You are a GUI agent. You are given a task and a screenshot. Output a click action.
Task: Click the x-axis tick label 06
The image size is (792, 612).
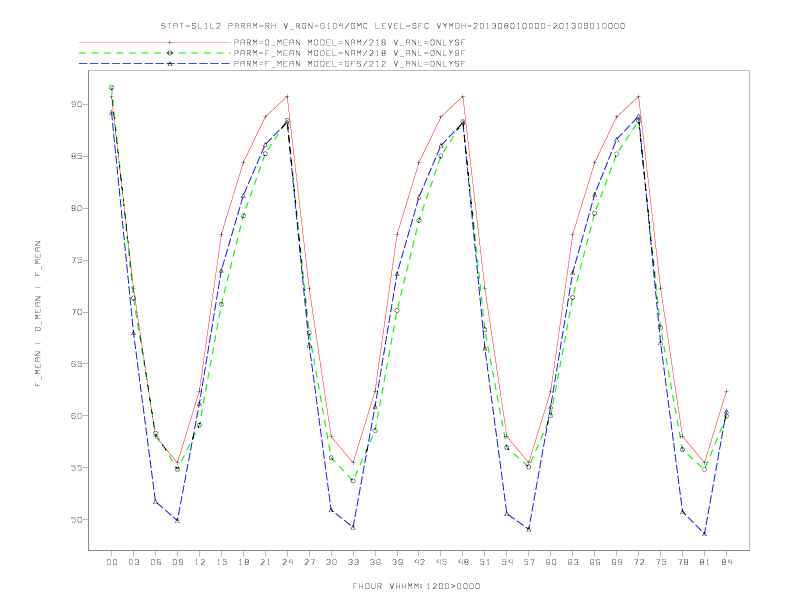[x=156, y=562]
